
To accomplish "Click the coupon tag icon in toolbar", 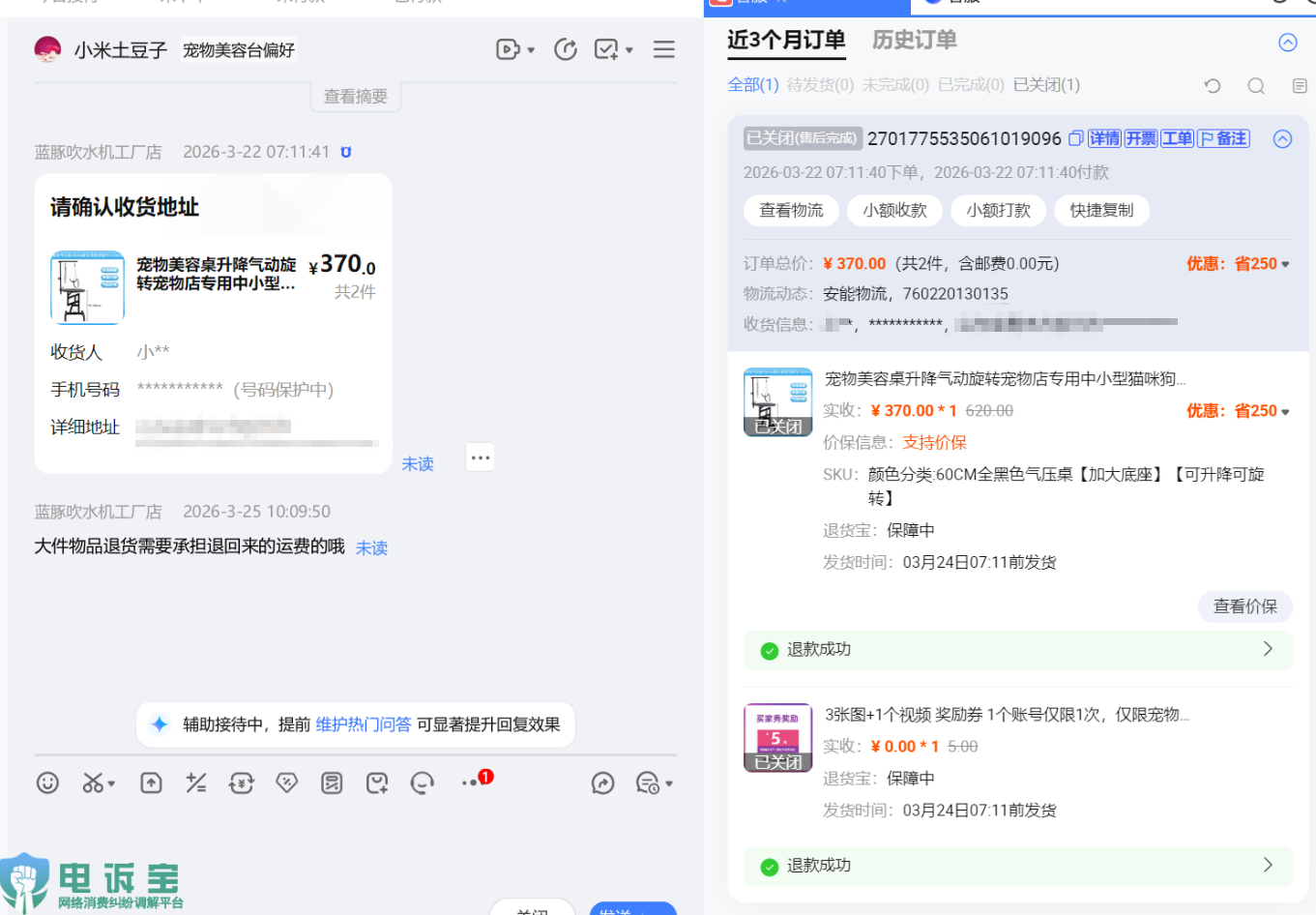I will [286, 782].
